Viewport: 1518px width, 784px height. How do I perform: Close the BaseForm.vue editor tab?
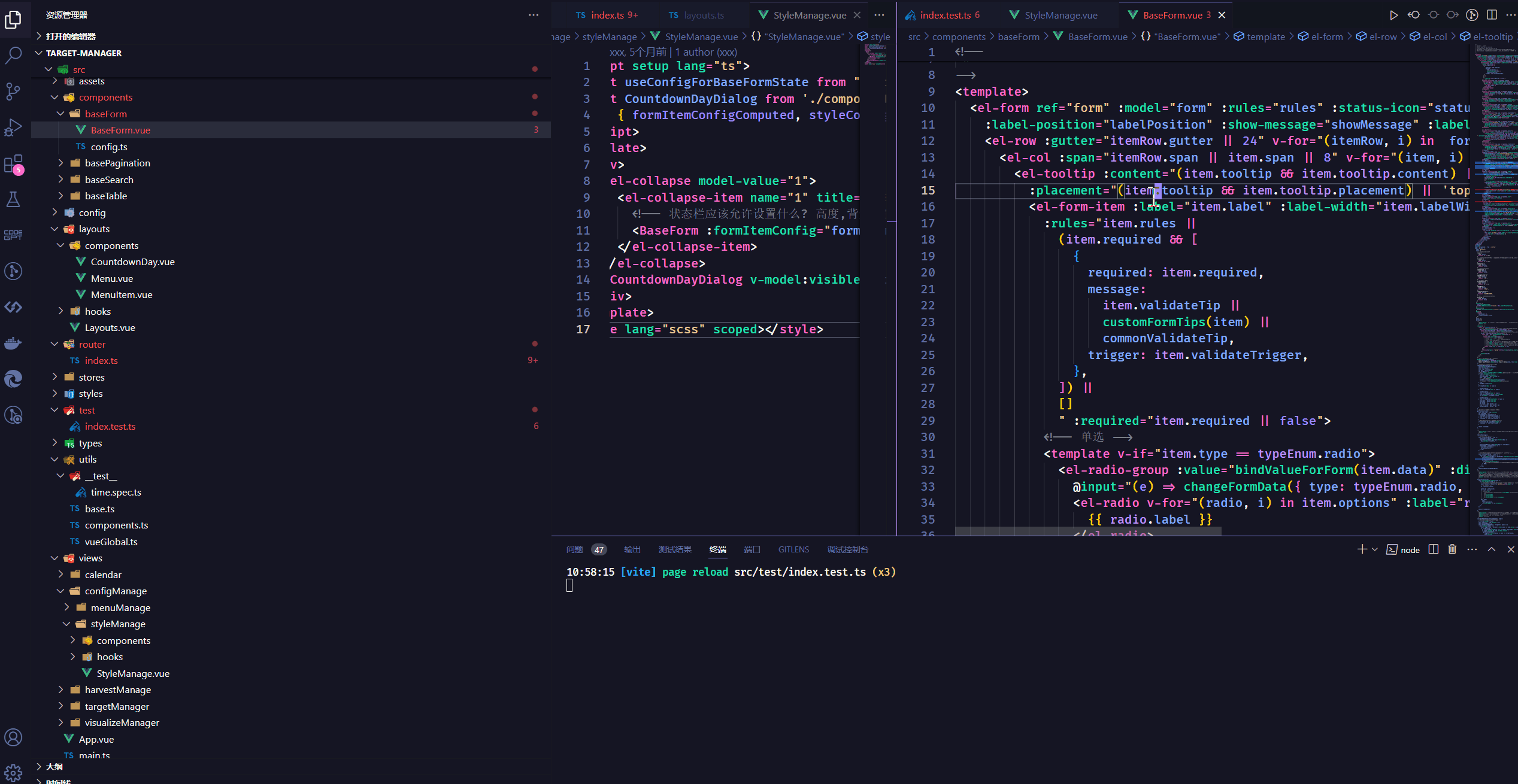click(x=1223, y=14)
